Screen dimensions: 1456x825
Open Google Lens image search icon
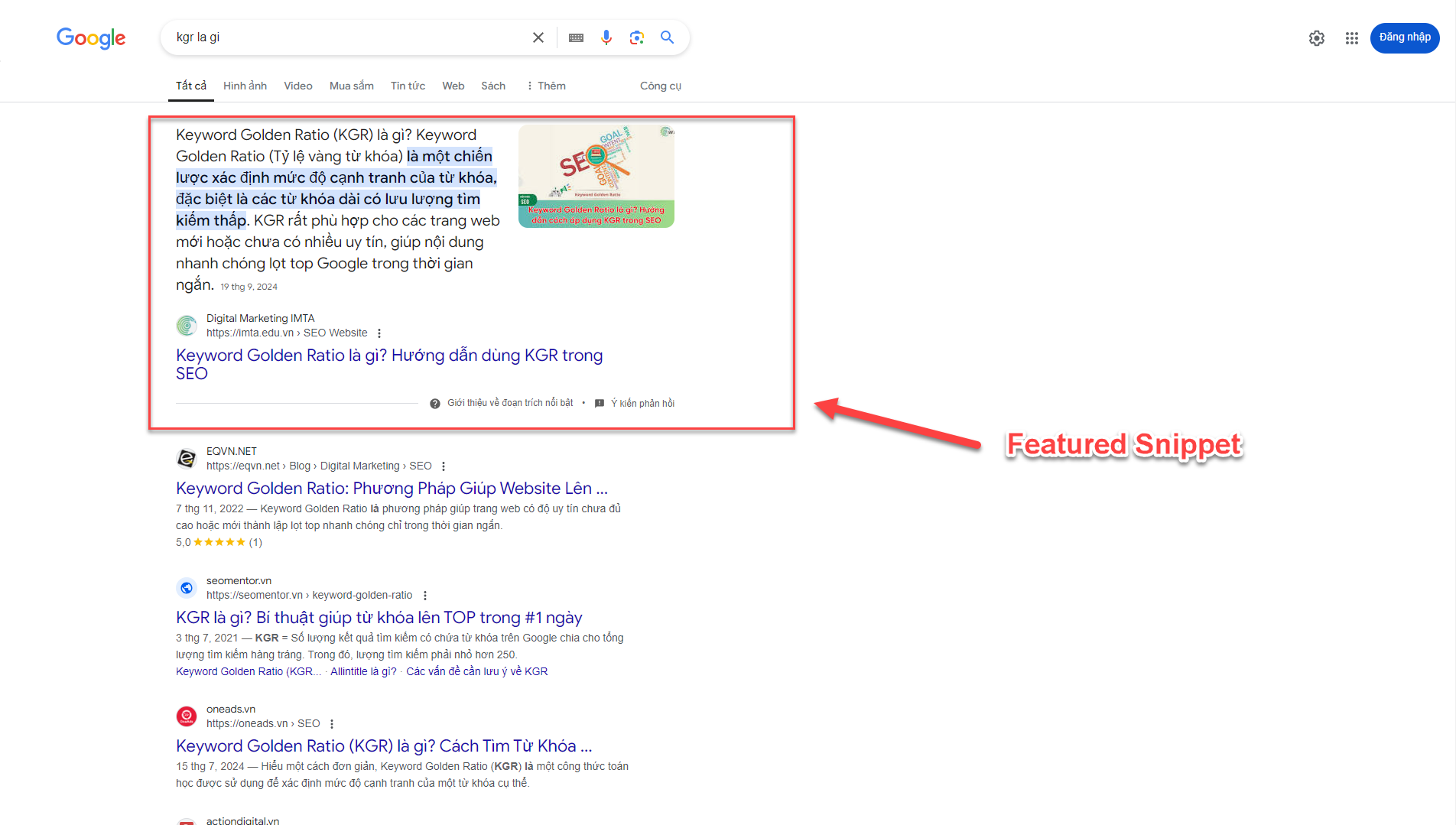(637, 37)
